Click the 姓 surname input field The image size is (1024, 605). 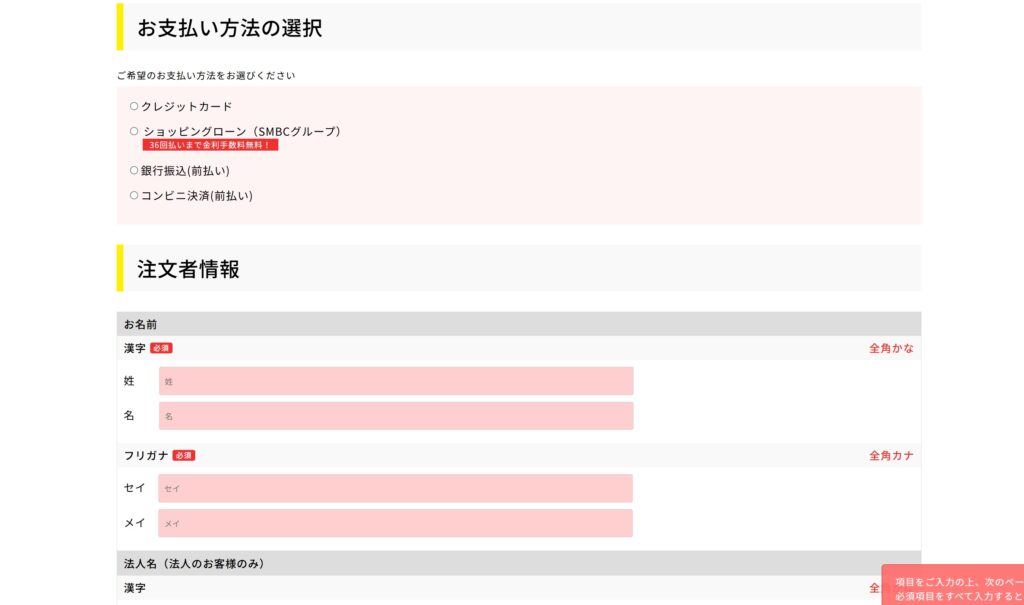point(396,381)
